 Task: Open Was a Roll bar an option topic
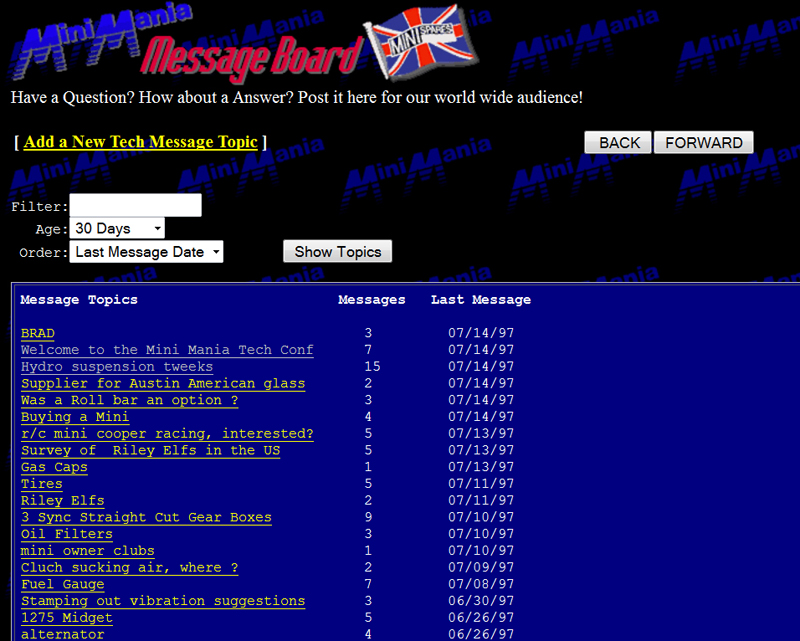coord(129,401)
